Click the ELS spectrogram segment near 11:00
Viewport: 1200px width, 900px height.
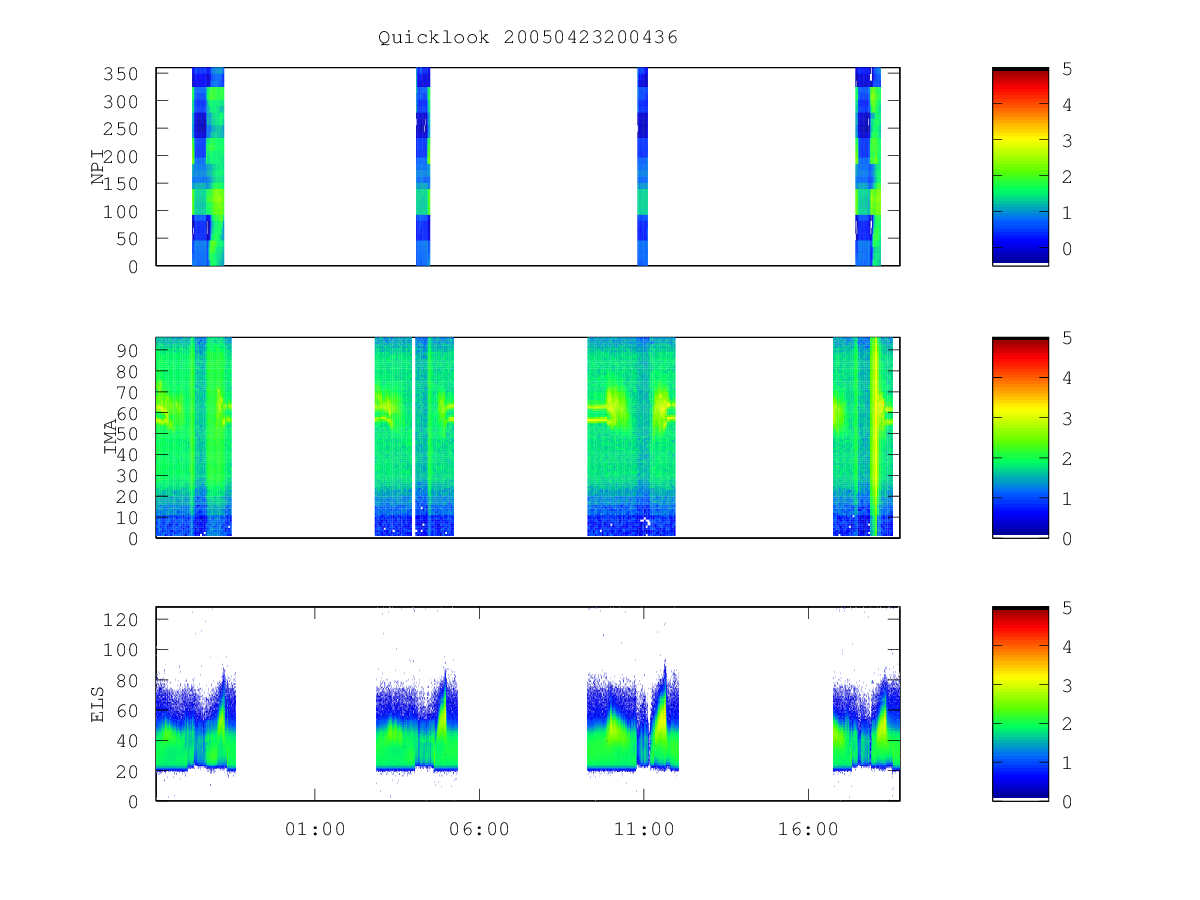[633, 715]
